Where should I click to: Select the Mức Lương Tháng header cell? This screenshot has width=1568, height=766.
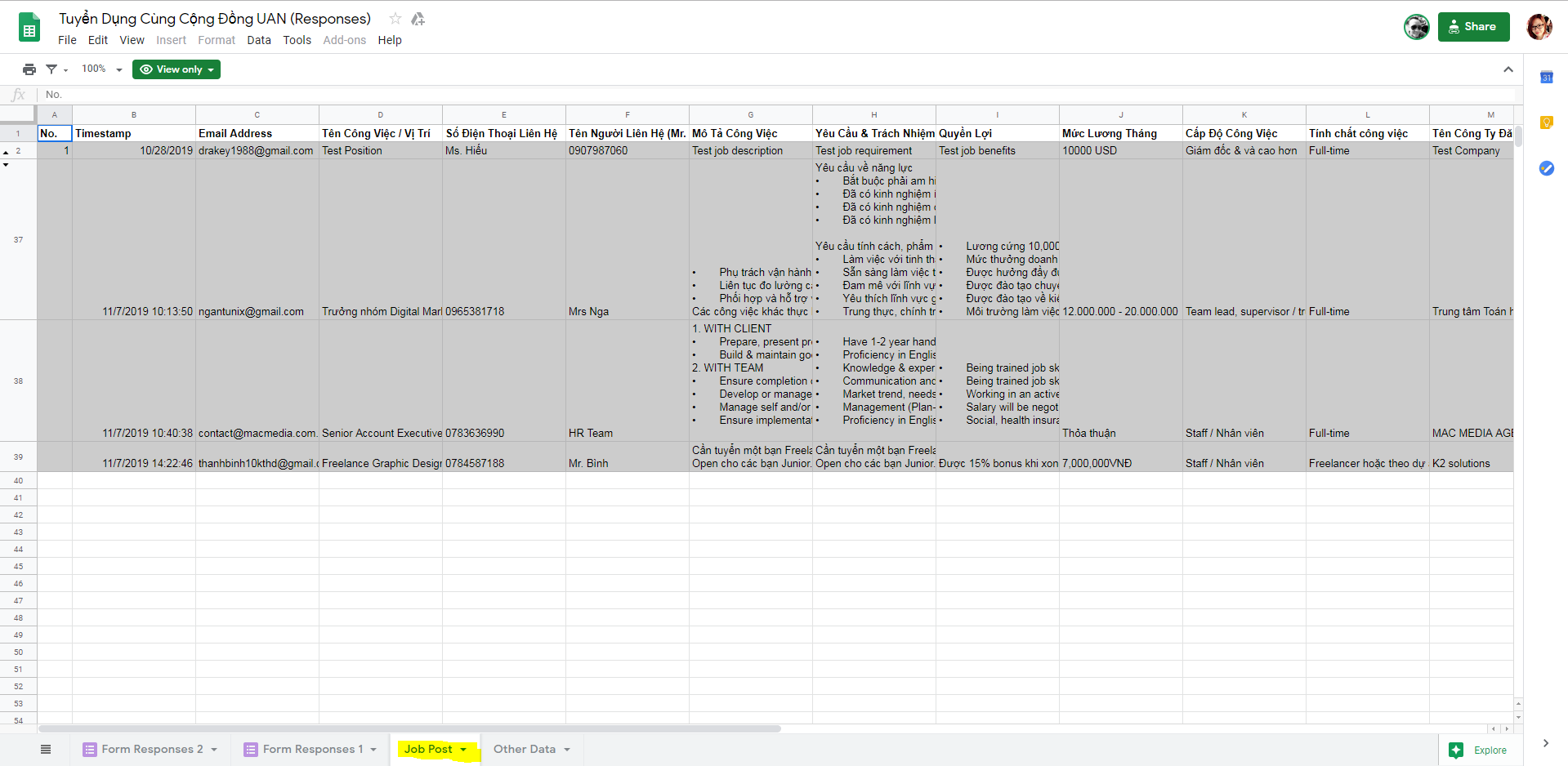pyautogui.click(x=1121, y=133)
